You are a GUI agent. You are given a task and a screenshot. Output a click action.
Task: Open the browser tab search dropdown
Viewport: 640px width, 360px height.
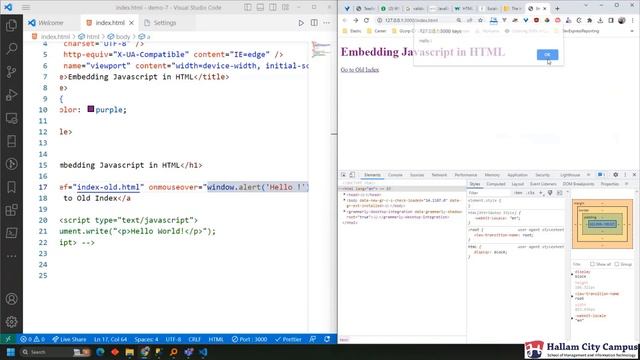click(586, 6)
